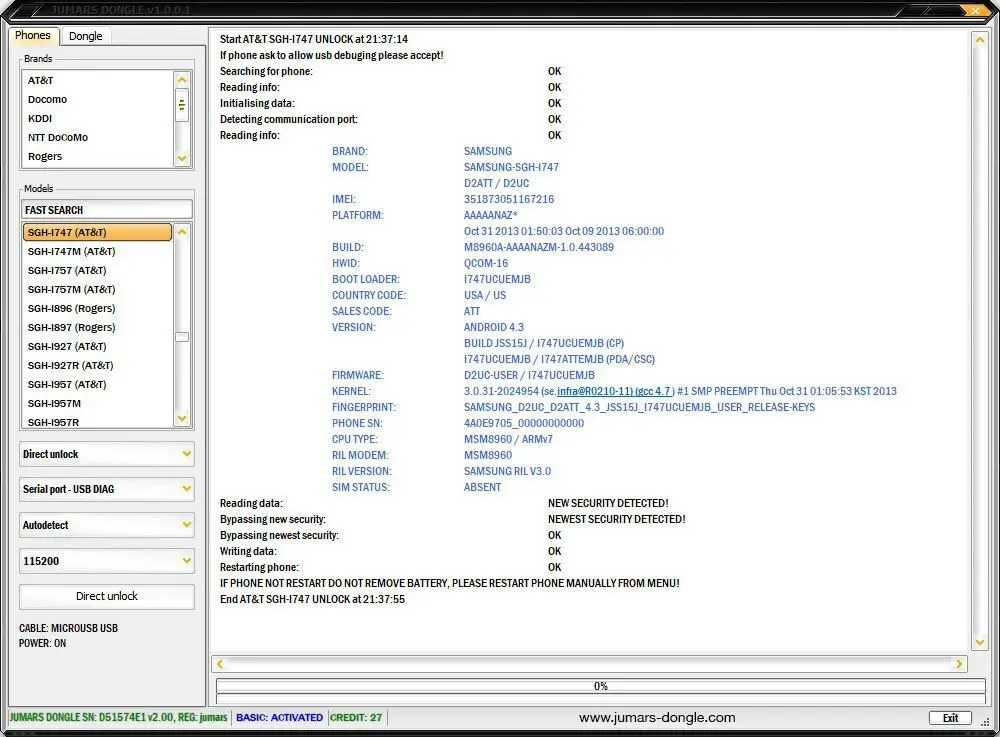Image resolution: width=1000 pixels, height=737 pixels.
Task: Start the Direct unlock button
Action: click(107, 597)
